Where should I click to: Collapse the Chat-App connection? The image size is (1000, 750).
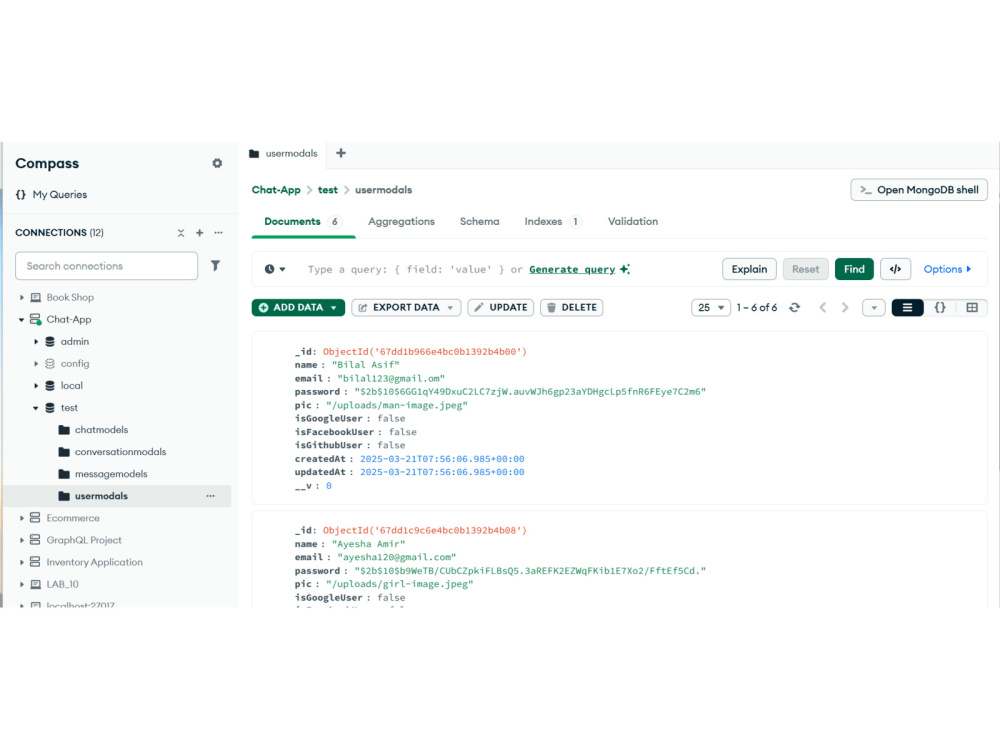(x=22, y=320)
